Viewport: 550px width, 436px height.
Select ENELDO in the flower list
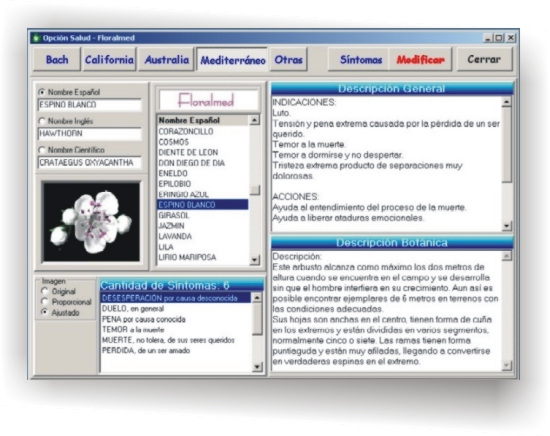(x=203, y=173)
